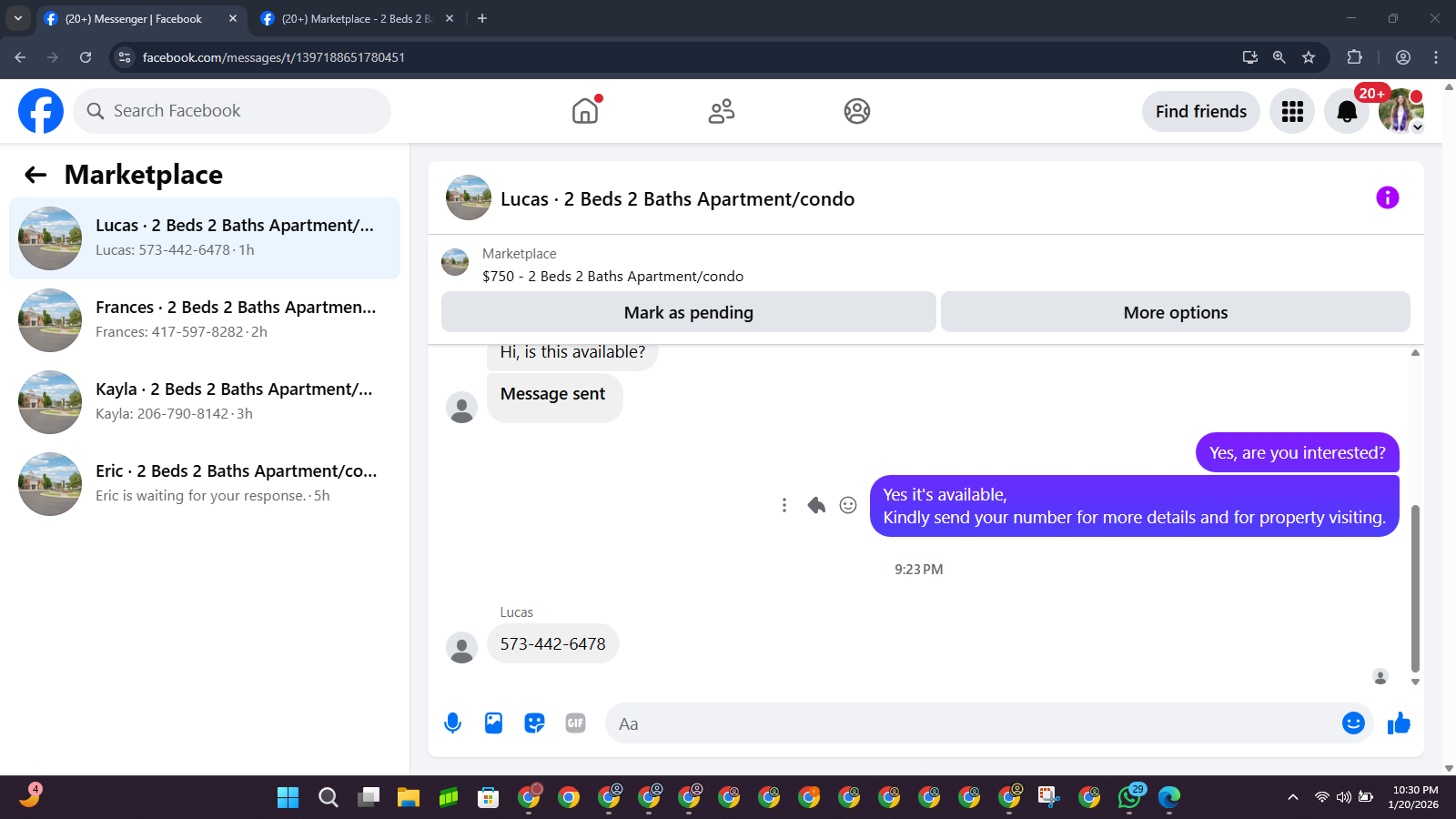Open the Chrome profile button

[1403, 57]
